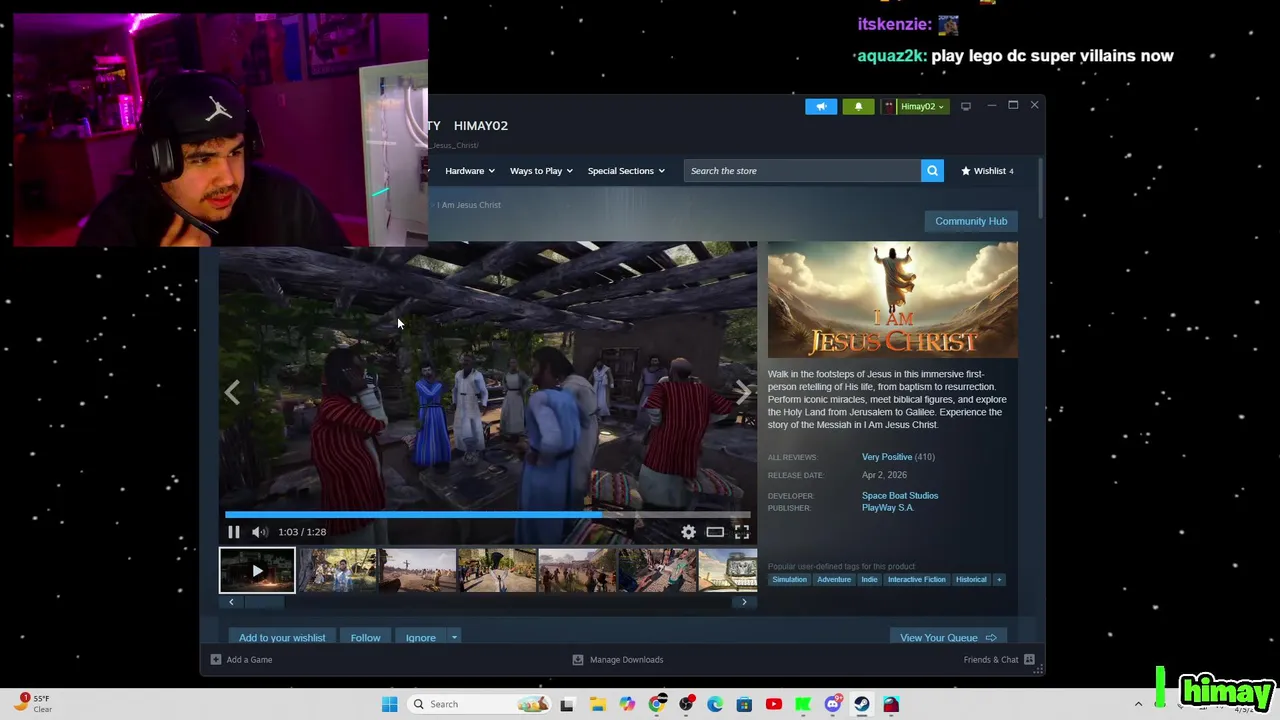The image size is (1280, 720).
Task: Switch Steam to Big Picture mode
Action: point(966,106)
